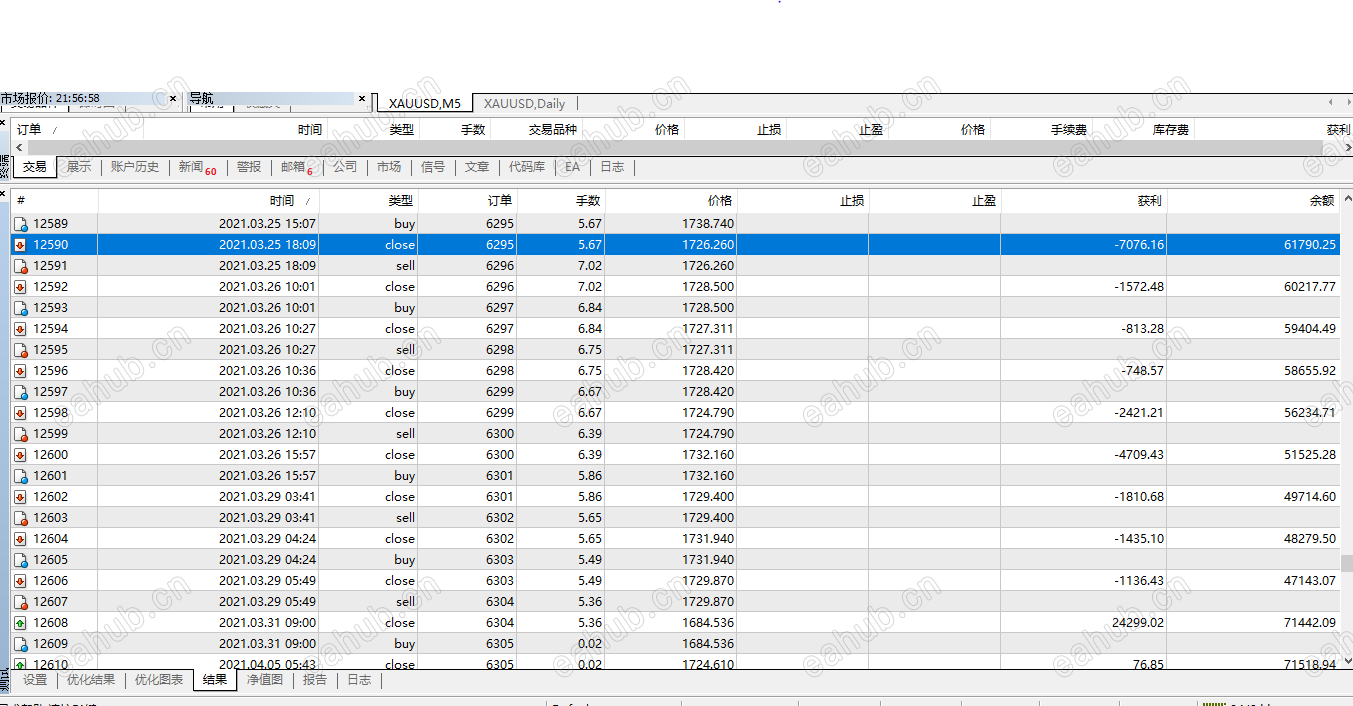Viewport: 1353px width, 706px height.
Task: Click the sell icon in row 12607
Action: click(x=19, y=602)
